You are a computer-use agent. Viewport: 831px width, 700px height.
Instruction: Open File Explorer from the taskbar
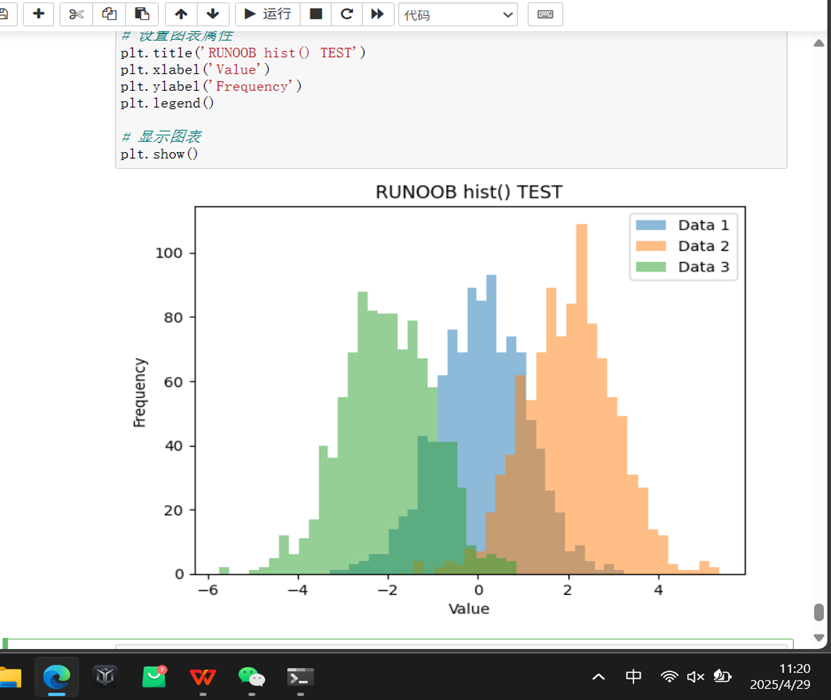coord(10,677)
